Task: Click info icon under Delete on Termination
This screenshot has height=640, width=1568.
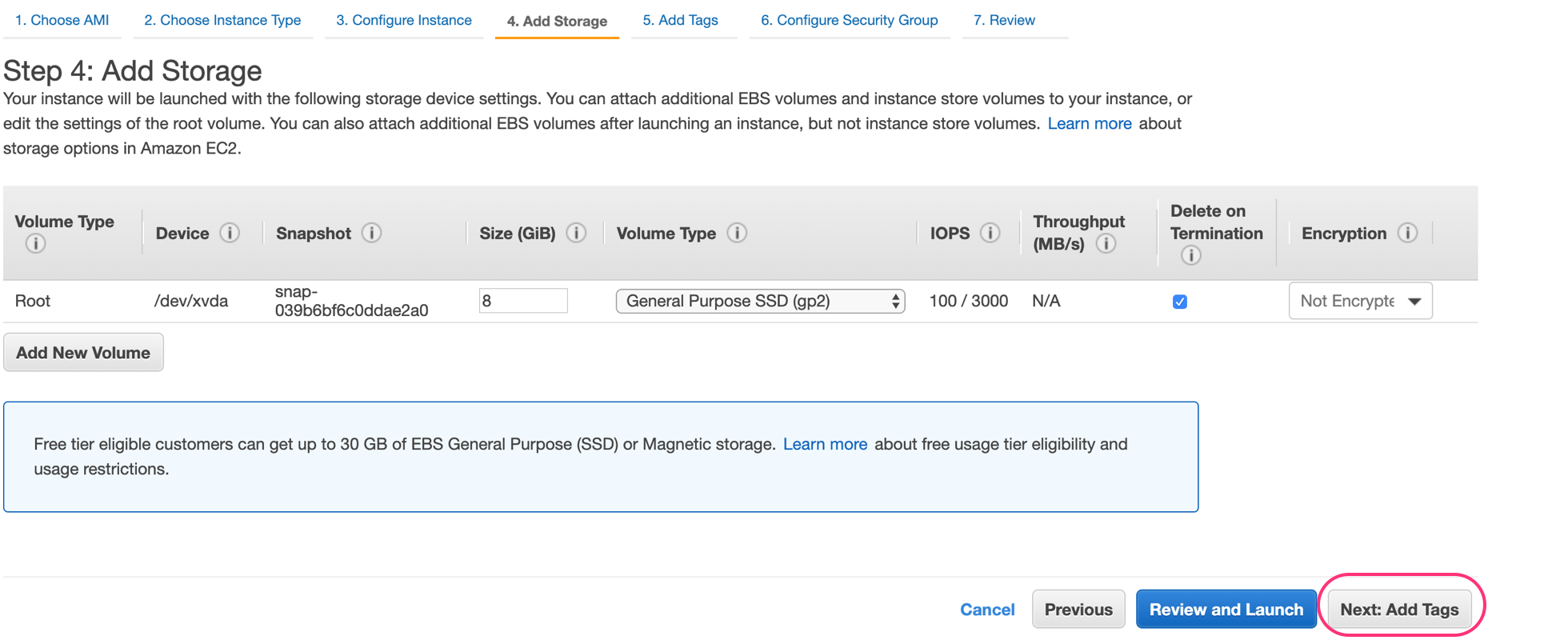Action: tap(1190, 255)
